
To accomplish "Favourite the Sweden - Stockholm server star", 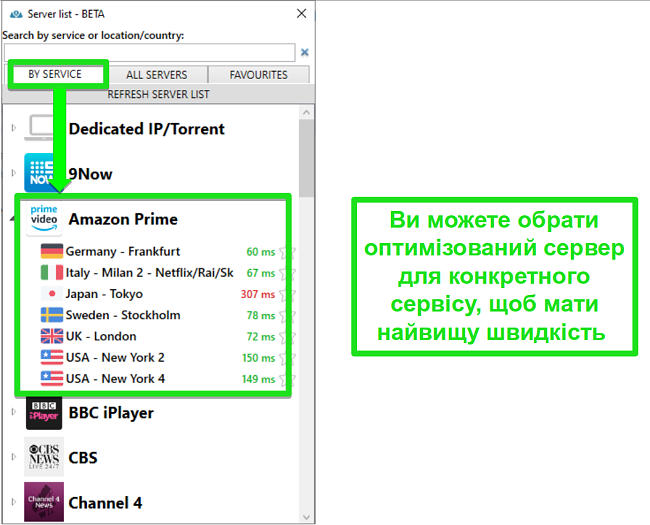I will coord(287,315).
